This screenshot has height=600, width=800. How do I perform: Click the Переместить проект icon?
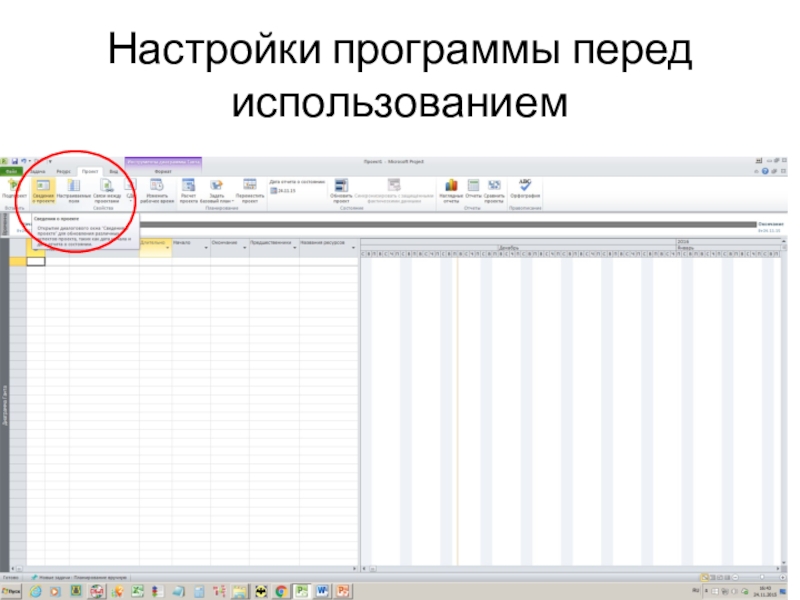(x=249, y=191)
